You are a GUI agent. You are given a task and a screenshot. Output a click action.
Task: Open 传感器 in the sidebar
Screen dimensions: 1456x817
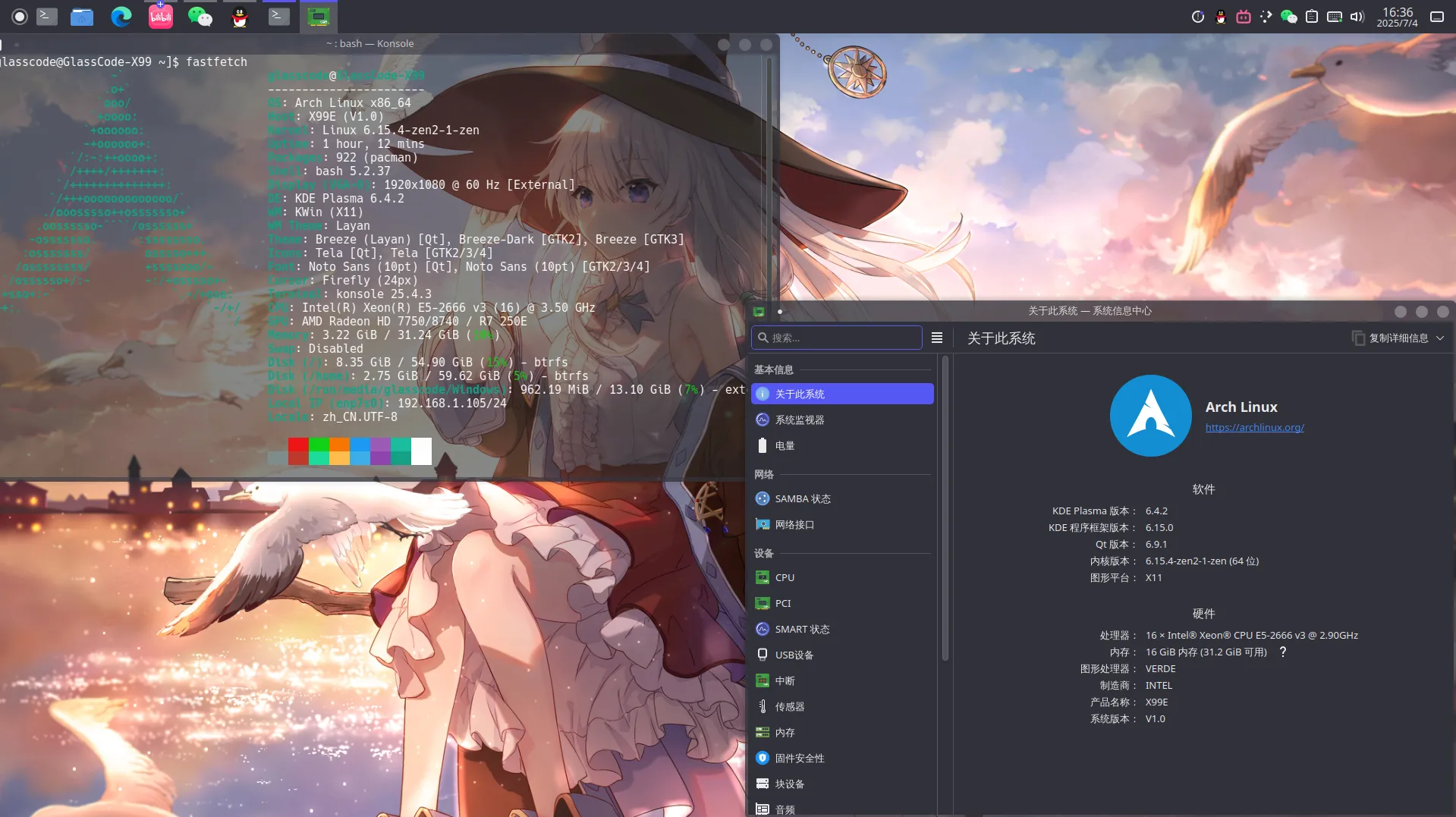[x=842, y=706]
